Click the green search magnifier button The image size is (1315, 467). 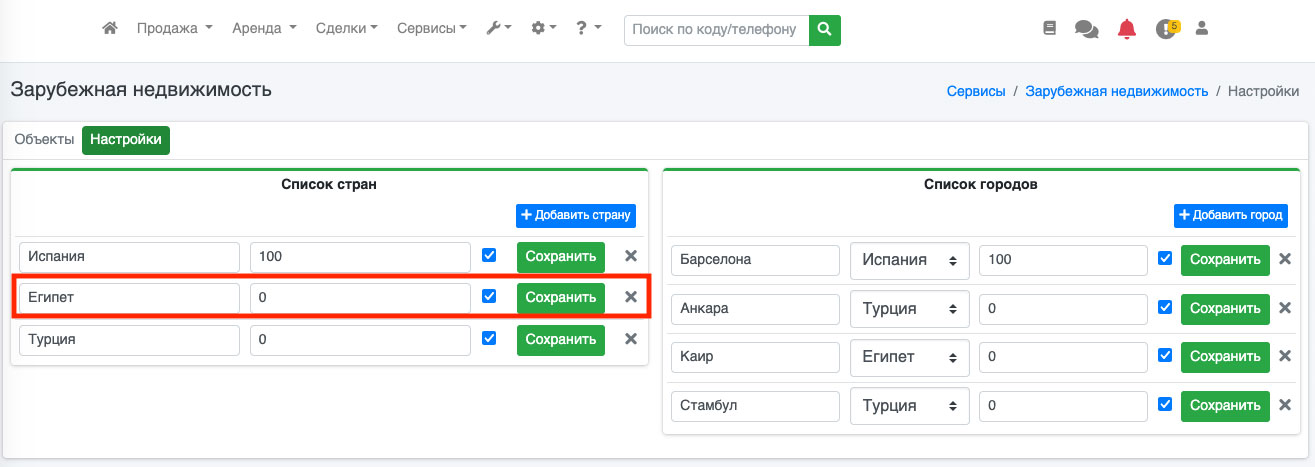(x=824, y=30)
